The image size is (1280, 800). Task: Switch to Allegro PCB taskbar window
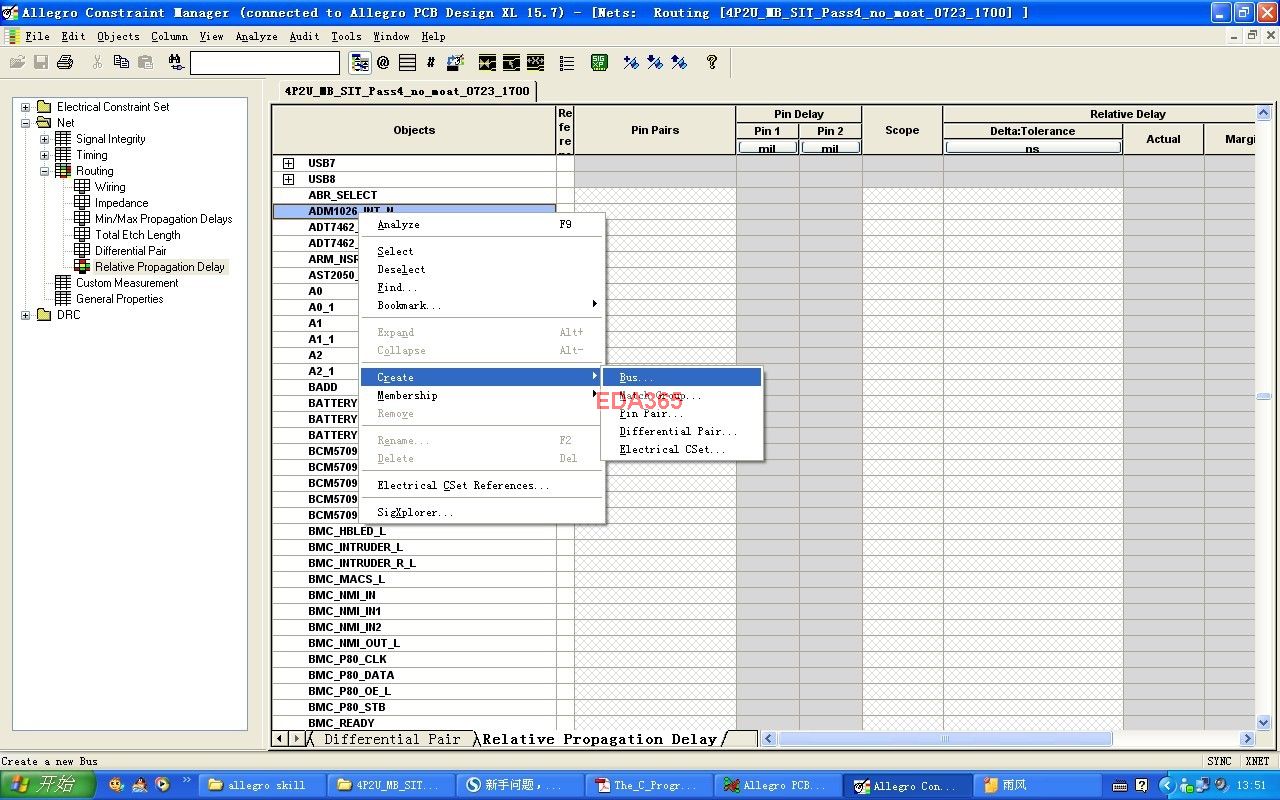(x=777, y=785)
